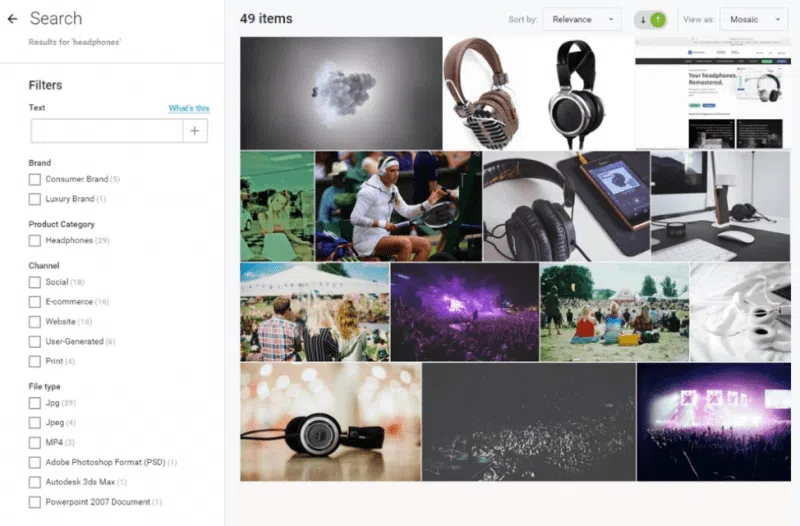Open the purple concert crowd thumbnail
The image size is (800, 526).
pyautogui.click(x=465, y=312)
